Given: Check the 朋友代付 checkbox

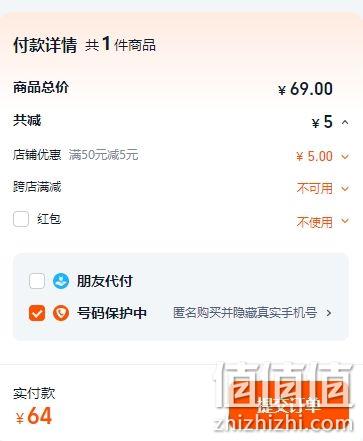Looking at the screenshot, I should pyautogui.click(x=37, y=281).
